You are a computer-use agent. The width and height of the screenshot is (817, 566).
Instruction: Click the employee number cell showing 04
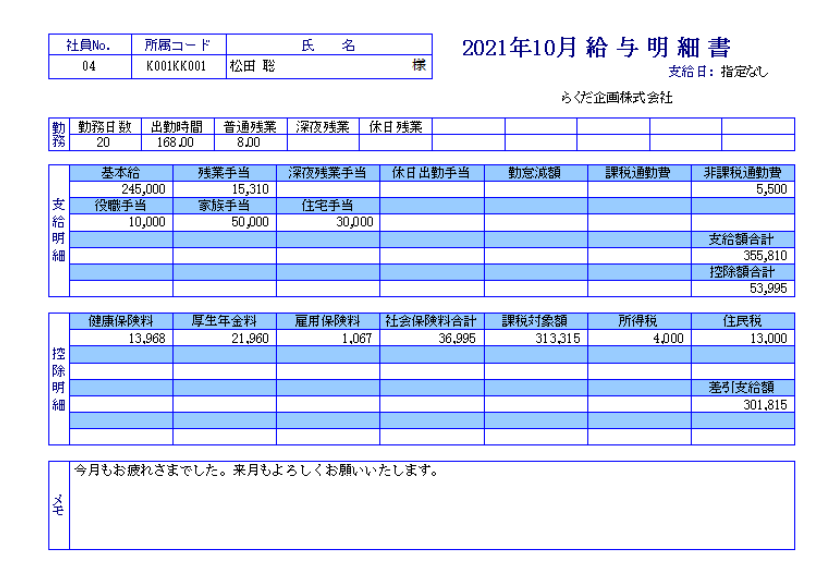point(88,66)
